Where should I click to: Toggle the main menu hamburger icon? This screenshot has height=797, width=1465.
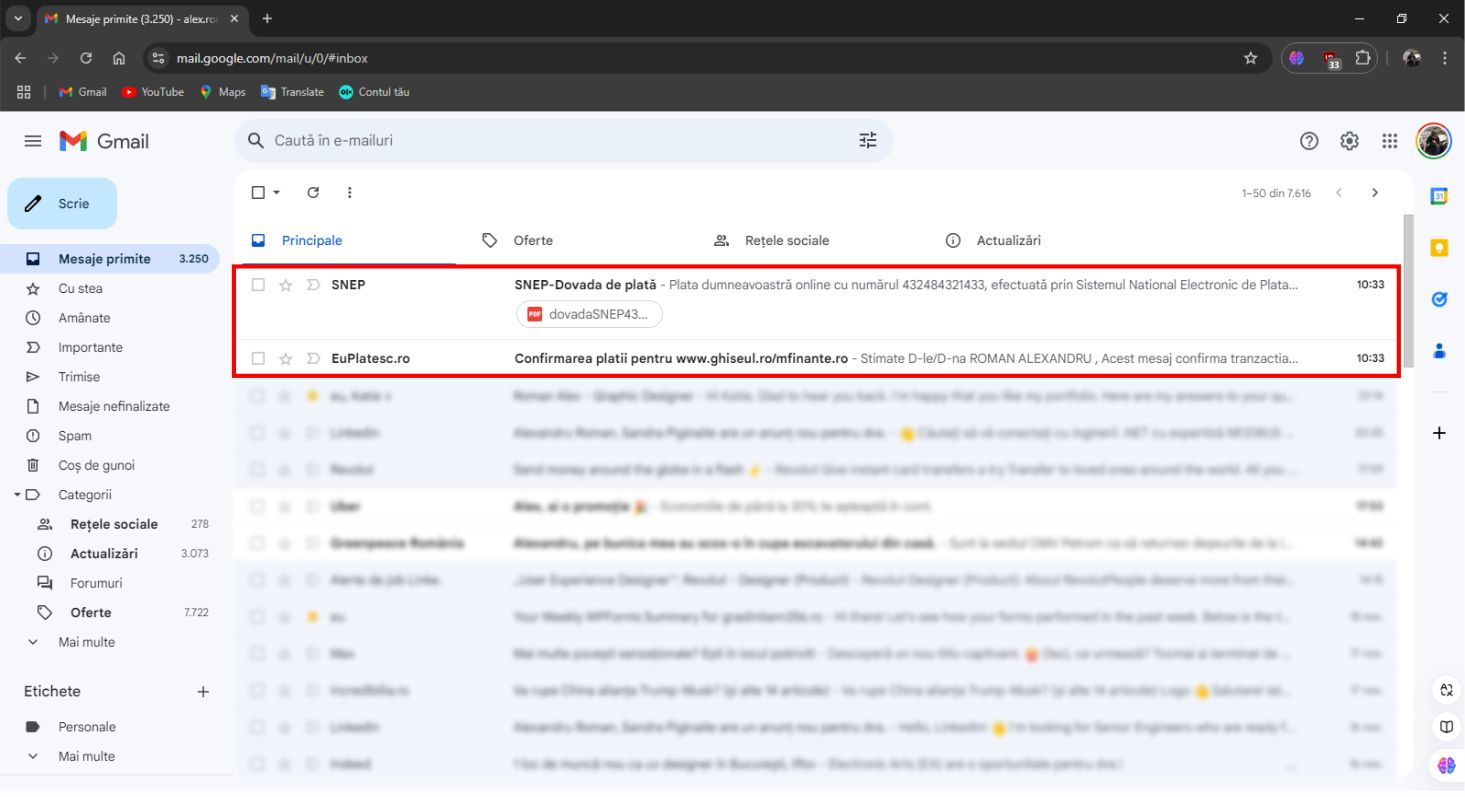pyautogui.click(x=33, y=142)
